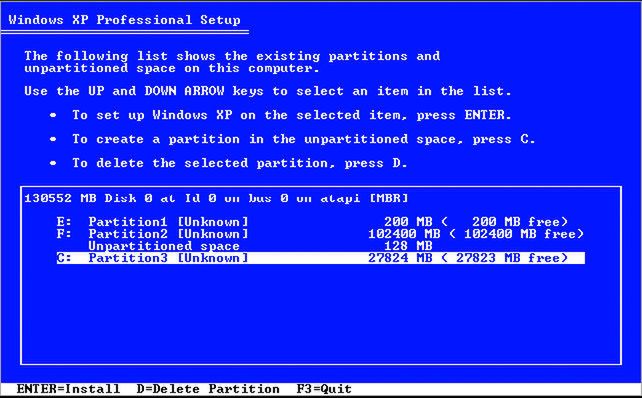Image resolution: width=642 pixels, height=398 pixels.
Task: Click the ENTER=Install status bar entry
Action: 68,389
